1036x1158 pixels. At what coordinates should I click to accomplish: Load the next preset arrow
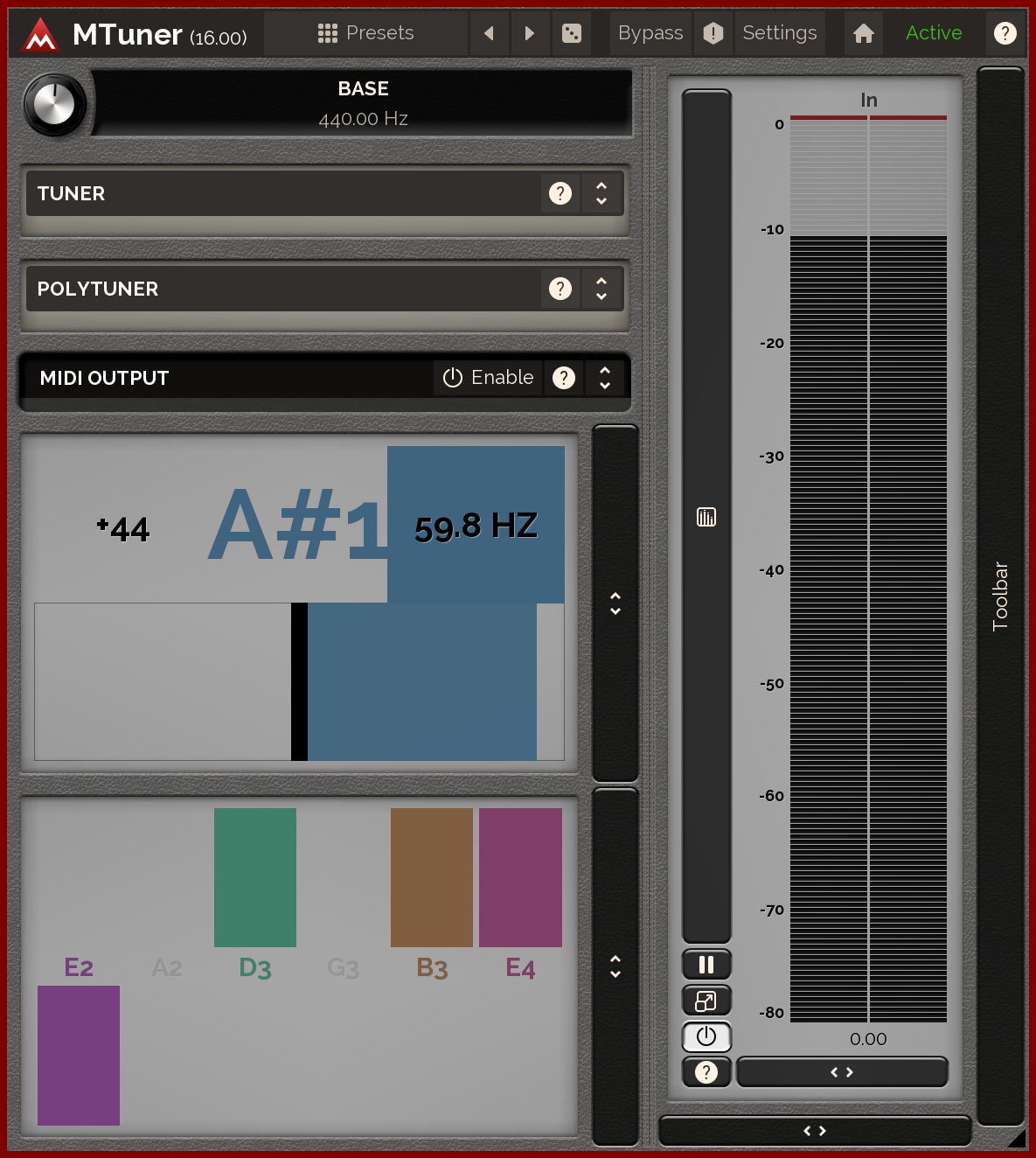click(x=529, y=33)
